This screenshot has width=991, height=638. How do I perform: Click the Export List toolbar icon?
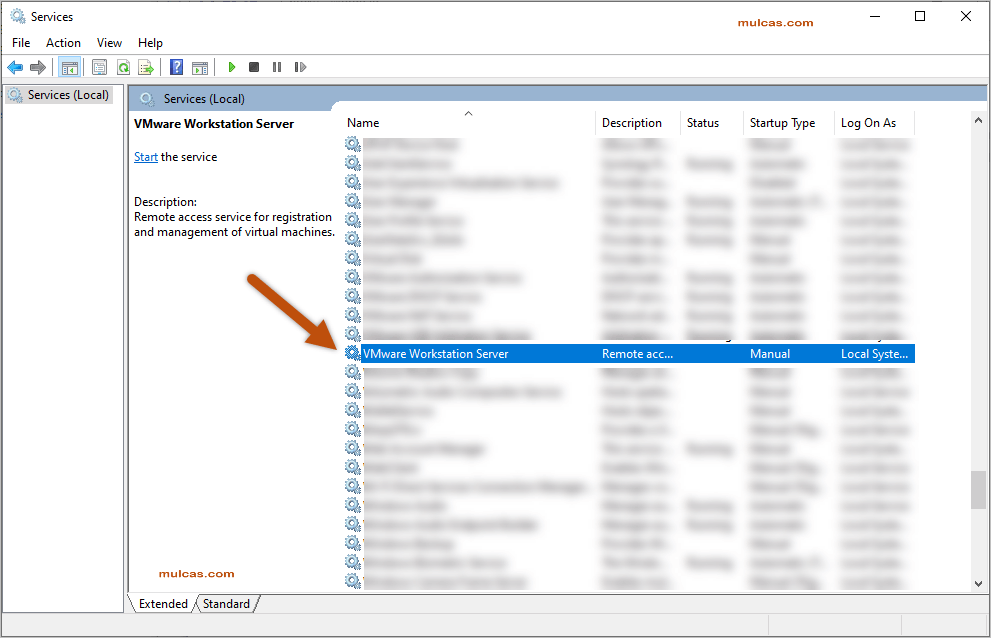(146, 67)
